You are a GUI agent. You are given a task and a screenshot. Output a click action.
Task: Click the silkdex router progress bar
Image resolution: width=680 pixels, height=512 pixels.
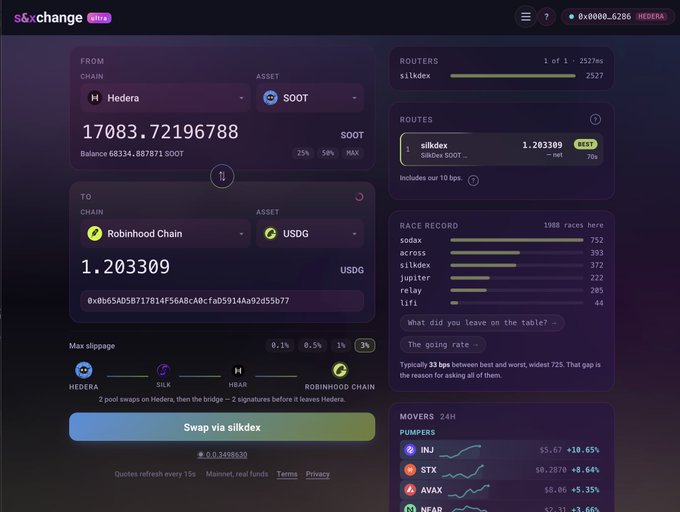pyautogui.click(x=513, y=76)
